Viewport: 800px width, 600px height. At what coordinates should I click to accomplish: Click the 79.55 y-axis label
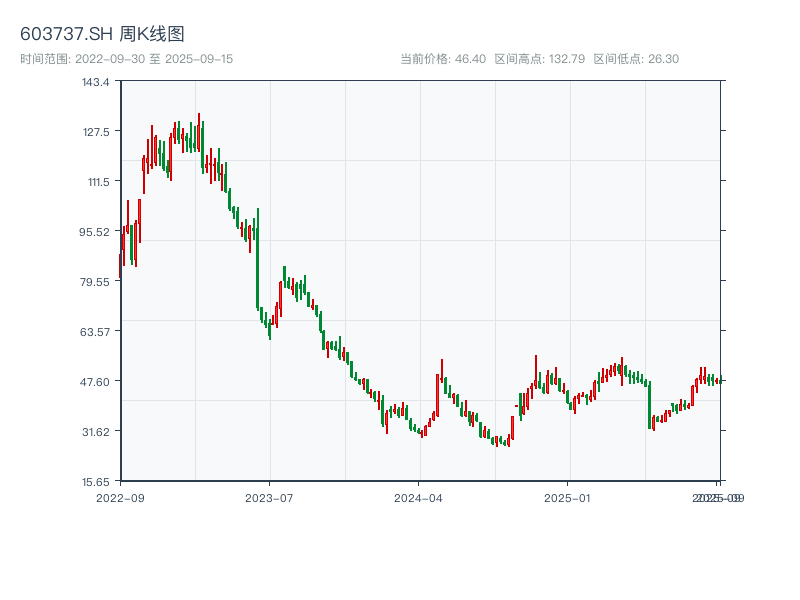click(x=95, y=282)
